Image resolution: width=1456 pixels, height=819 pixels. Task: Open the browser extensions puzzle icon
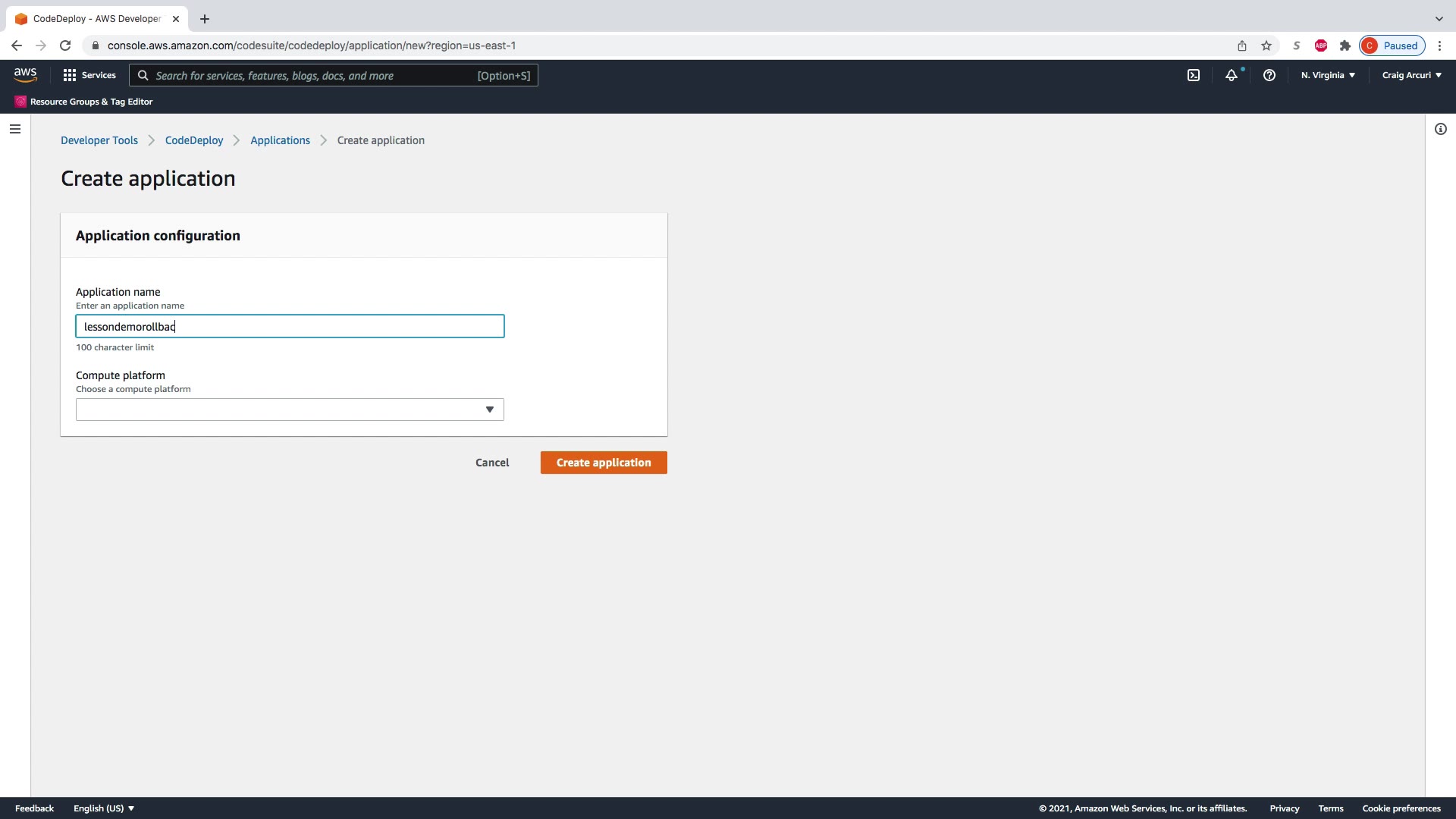1345,45
